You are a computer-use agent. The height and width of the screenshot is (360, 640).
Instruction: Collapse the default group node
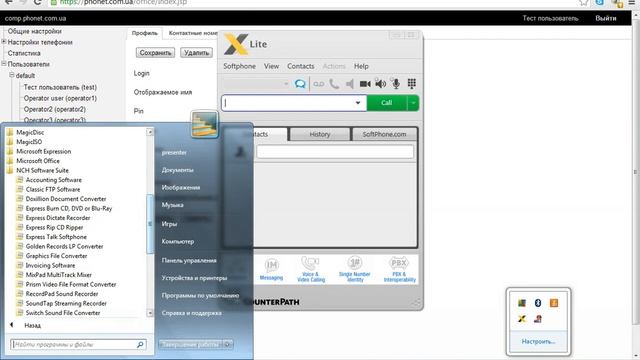tap(12, 75)
